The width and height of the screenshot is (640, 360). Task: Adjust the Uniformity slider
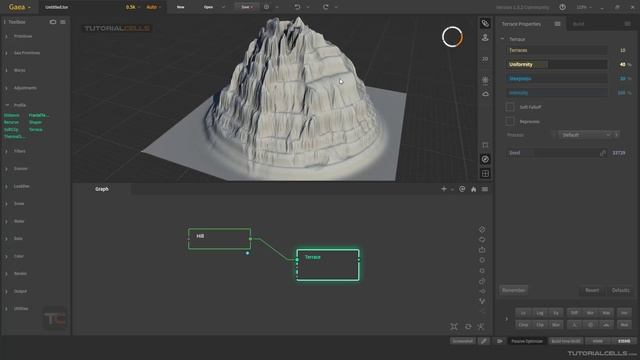click(x=557, y=64)
